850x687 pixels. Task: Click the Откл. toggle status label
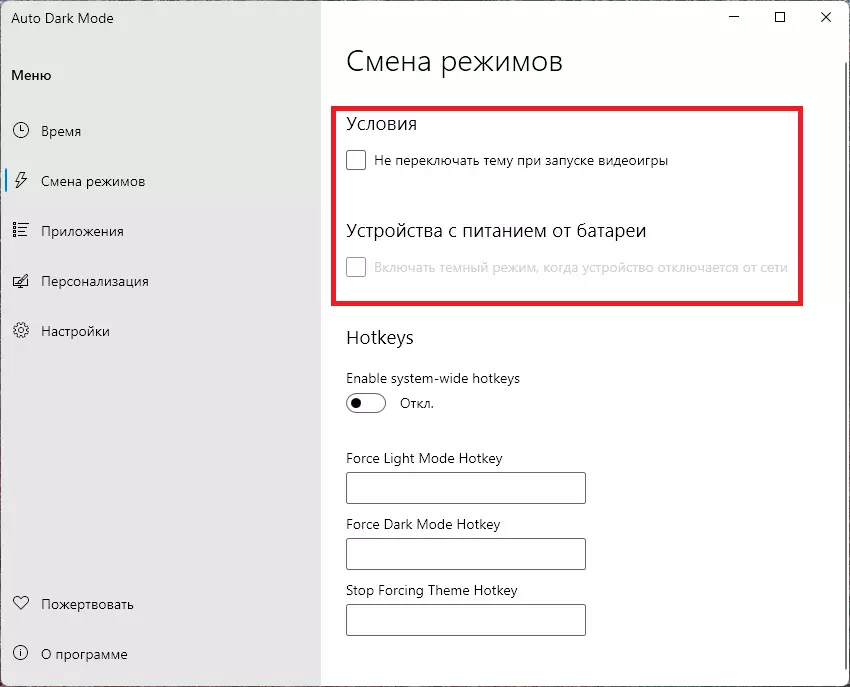tap(417, 403)
